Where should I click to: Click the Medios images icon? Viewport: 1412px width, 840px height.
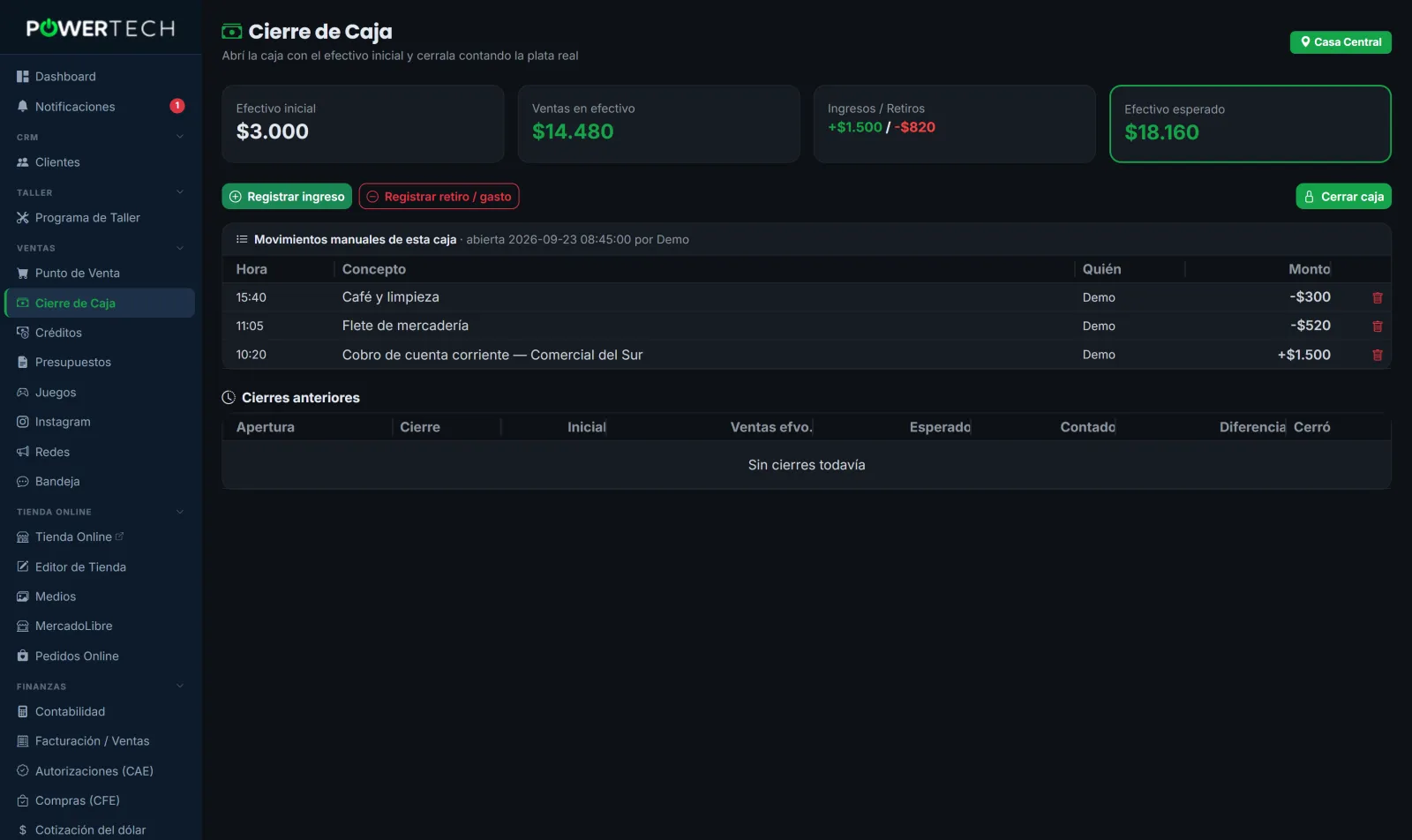[x=23, y=596]
